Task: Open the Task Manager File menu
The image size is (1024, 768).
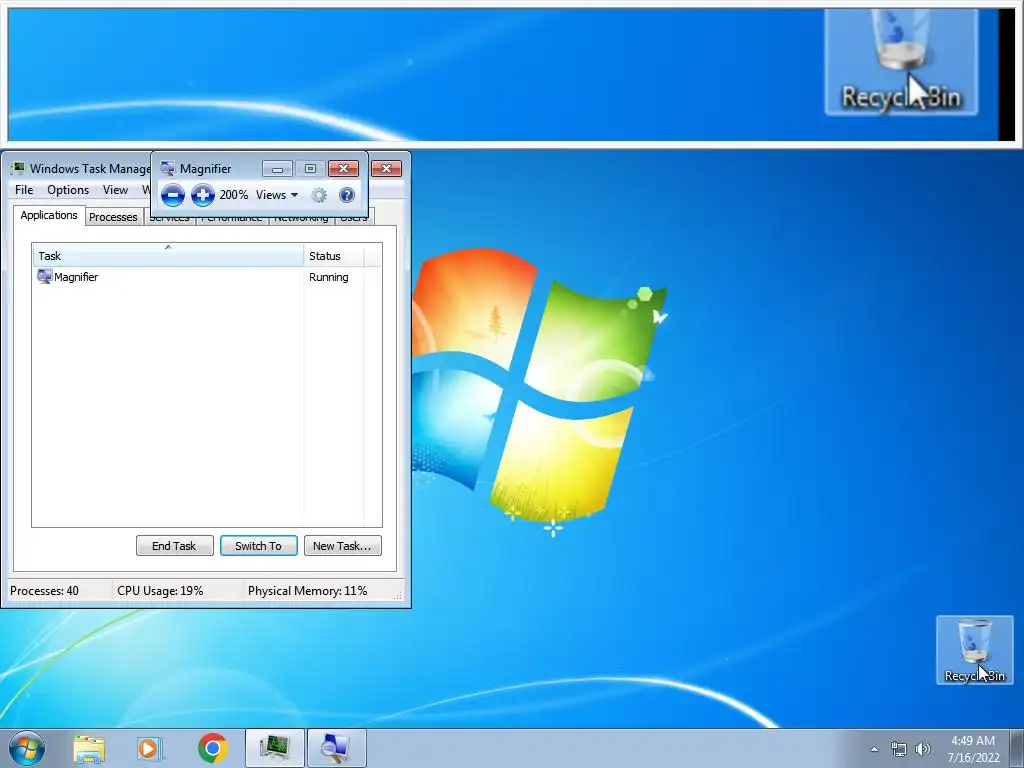Action: click(24, 190)
